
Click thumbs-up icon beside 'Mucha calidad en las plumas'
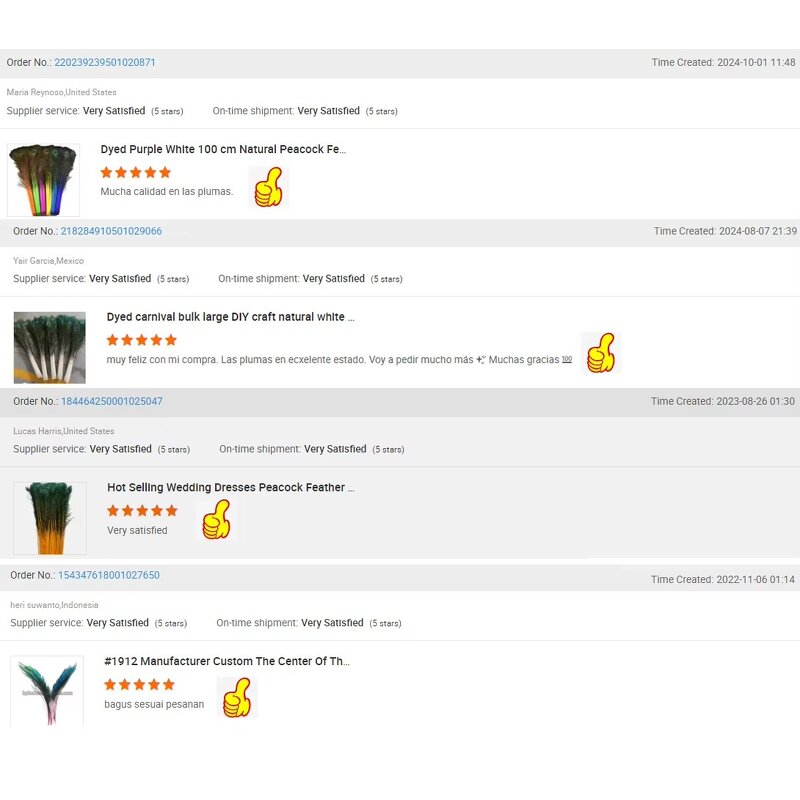(x=268, y=187)
